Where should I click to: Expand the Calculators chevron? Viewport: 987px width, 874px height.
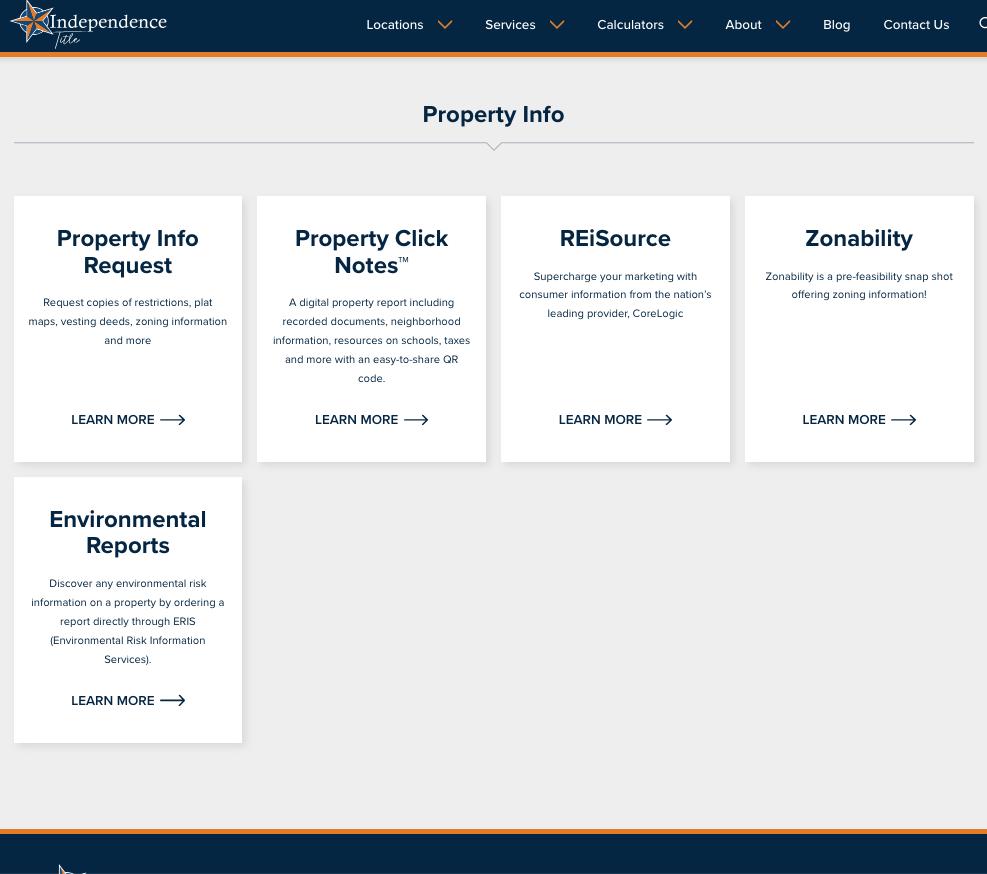[685, 25]
